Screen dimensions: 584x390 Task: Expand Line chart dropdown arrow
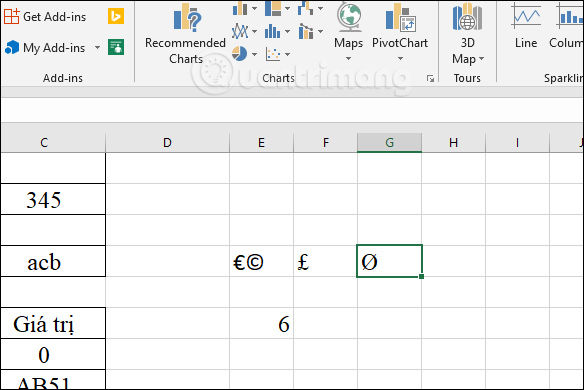click(x=254, y=31)
